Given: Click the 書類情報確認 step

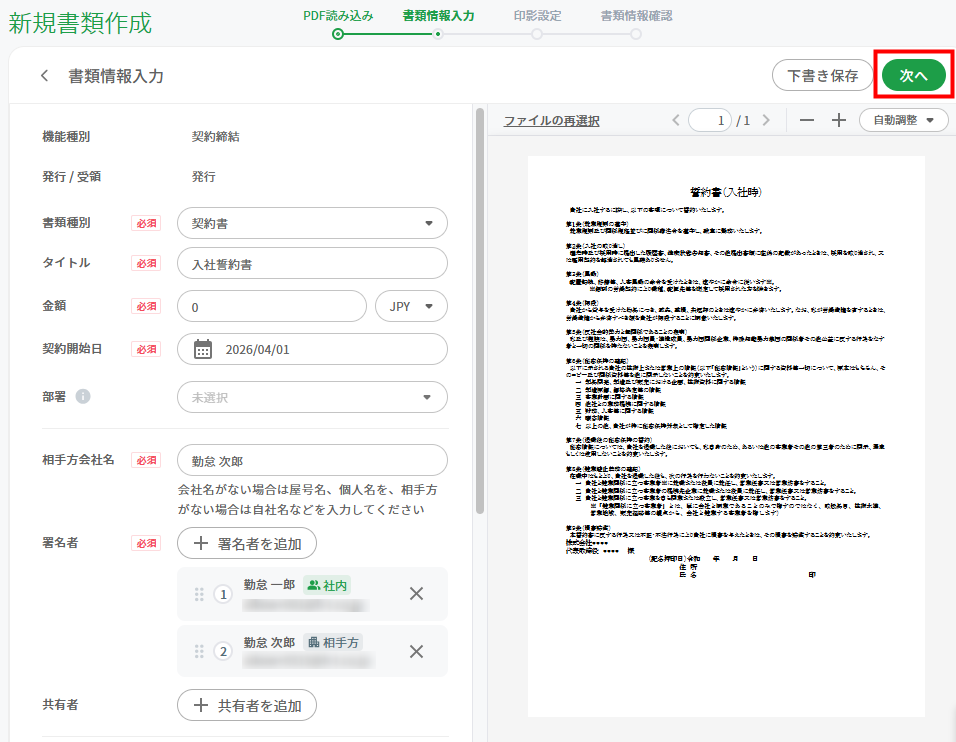Looking at the screenshot, I should (x=636, y=16).
